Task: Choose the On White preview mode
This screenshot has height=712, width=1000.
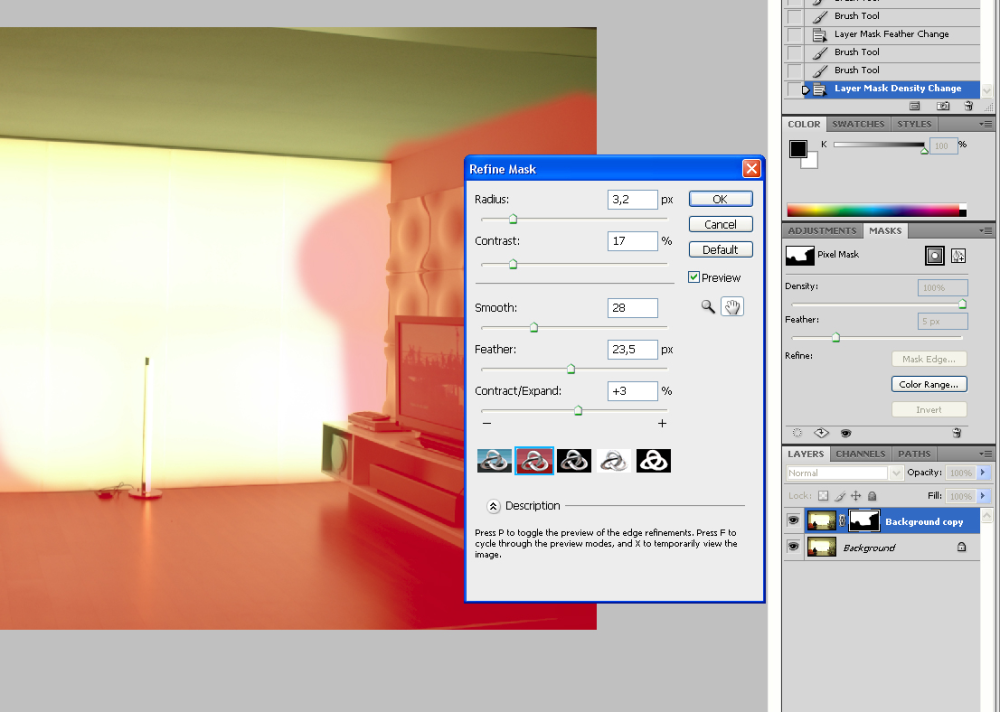Action: (x=613, y=460)
